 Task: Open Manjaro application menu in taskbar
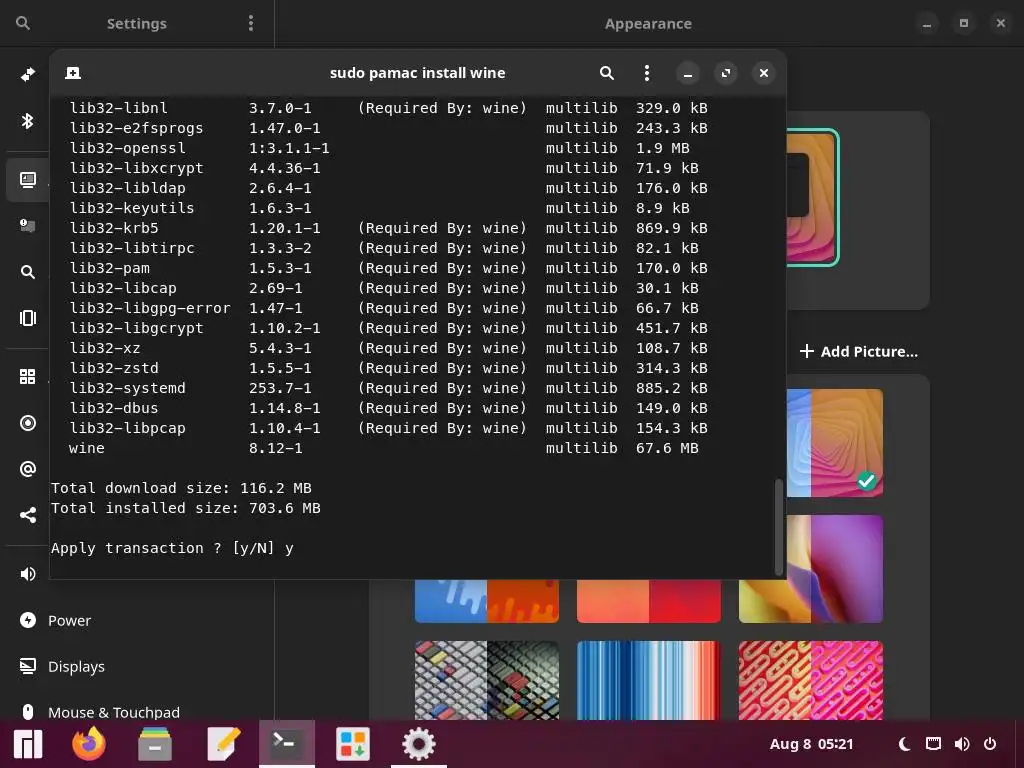[x=28, y=744]
